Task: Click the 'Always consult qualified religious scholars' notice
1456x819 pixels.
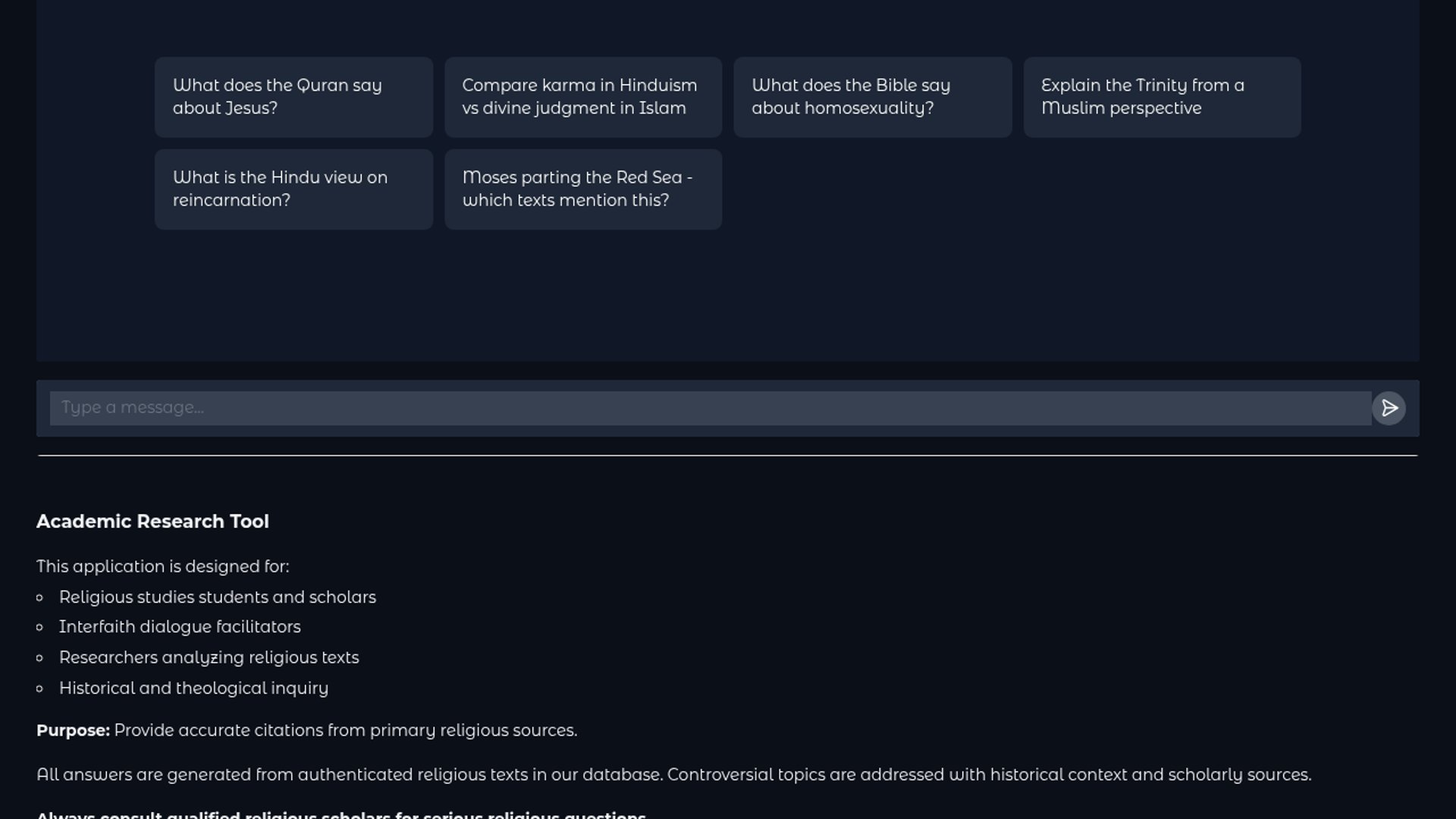Action: [x=341, y=814]
